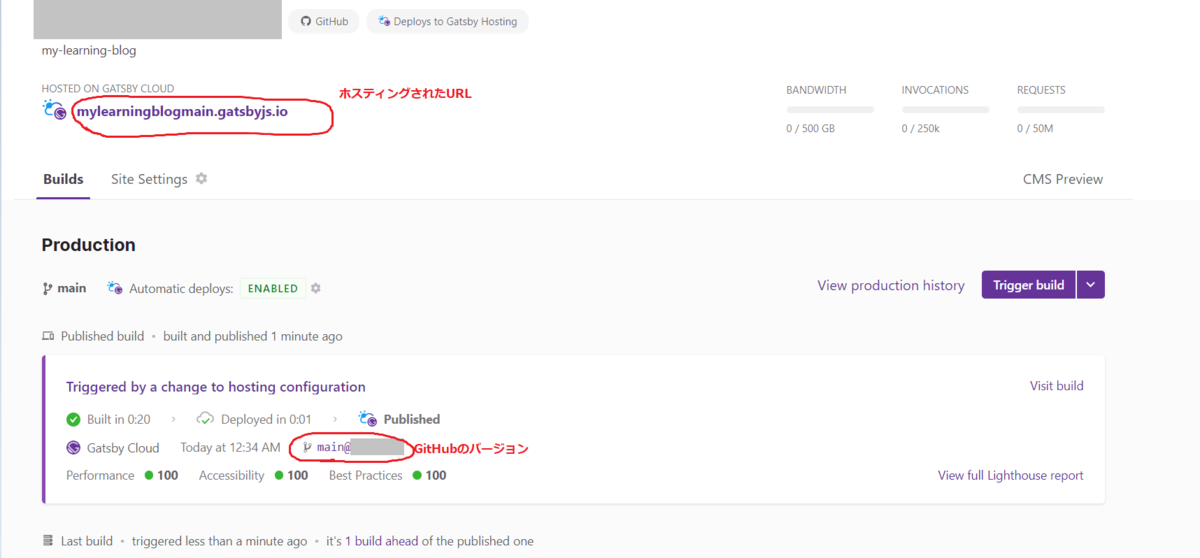Click the ENABLED automatic deploys badge
This screenshot has height=558, width=1200.
[273, 288]
